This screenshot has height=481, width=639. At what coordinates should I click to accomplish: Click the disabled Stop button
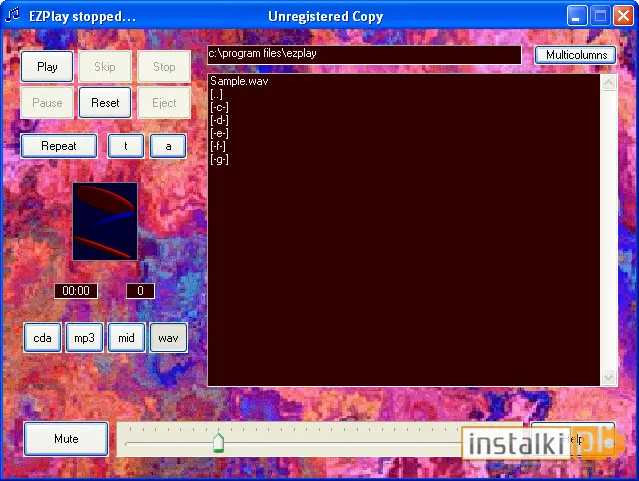[x=164, y=66]
